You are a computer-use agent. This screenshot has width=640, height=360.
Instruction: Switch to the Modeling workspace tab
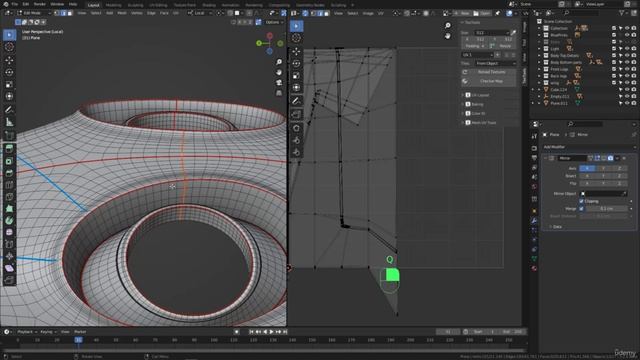pos(113,5)
